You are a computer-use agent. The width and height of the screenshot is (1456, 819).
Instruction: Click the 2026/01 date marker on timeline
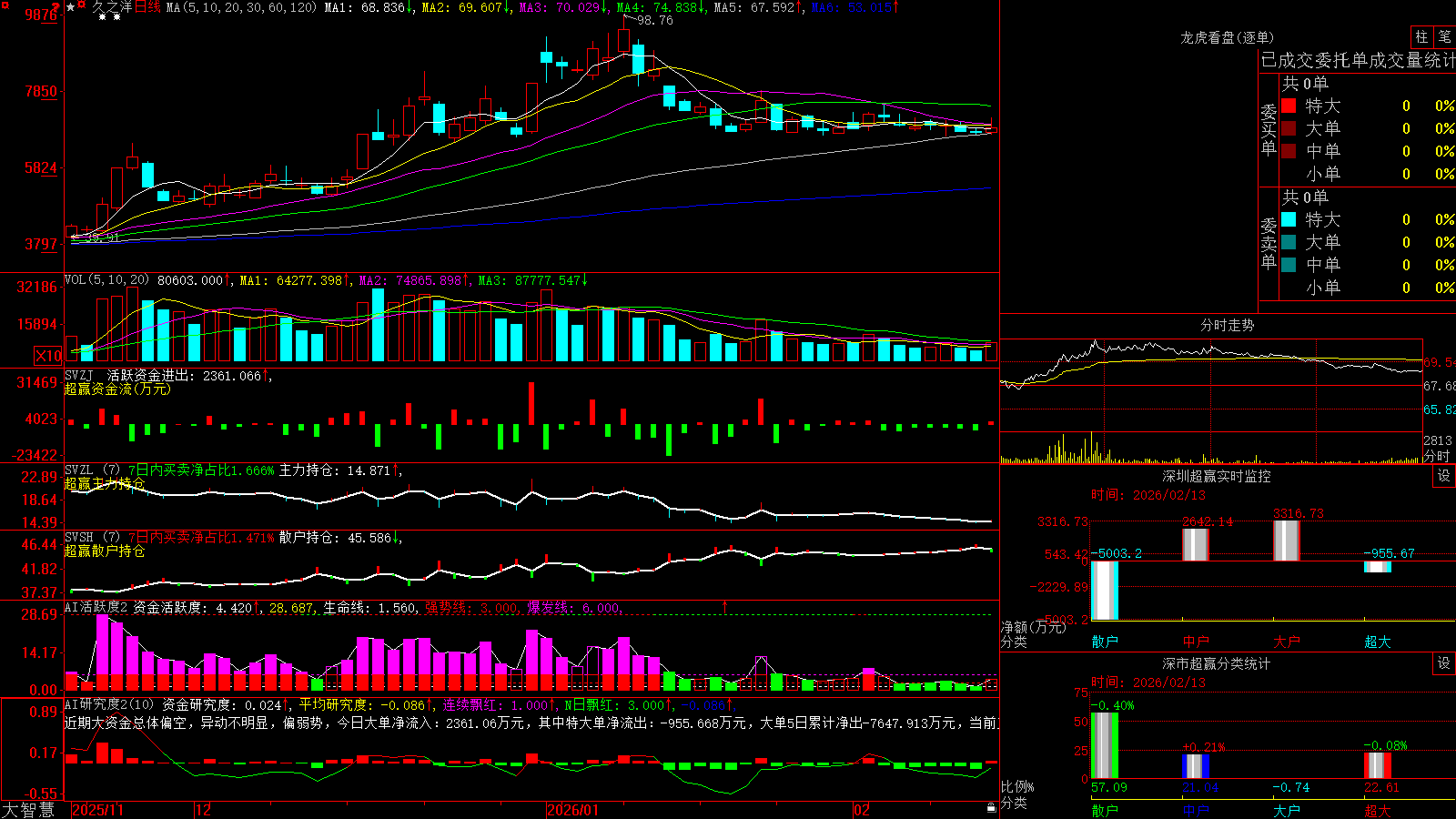572,810
